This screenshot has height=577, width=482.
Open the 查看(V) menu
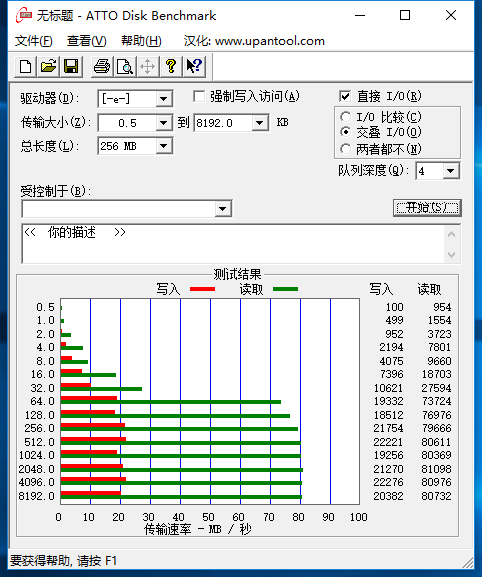tap(86, 41)
